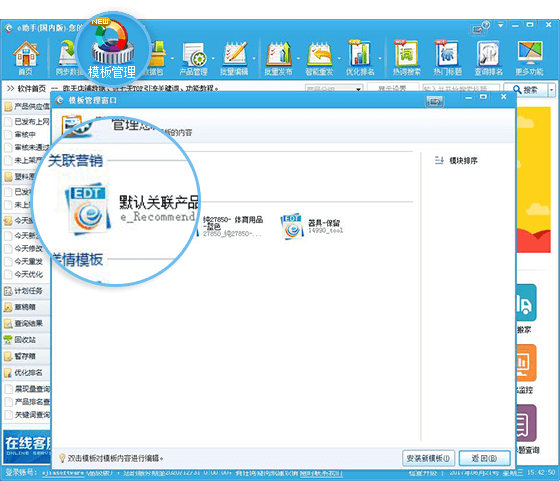
Task: Expand the dropdown arrow beside 优化排名 toolbar
Action: [x=380, y=59]
